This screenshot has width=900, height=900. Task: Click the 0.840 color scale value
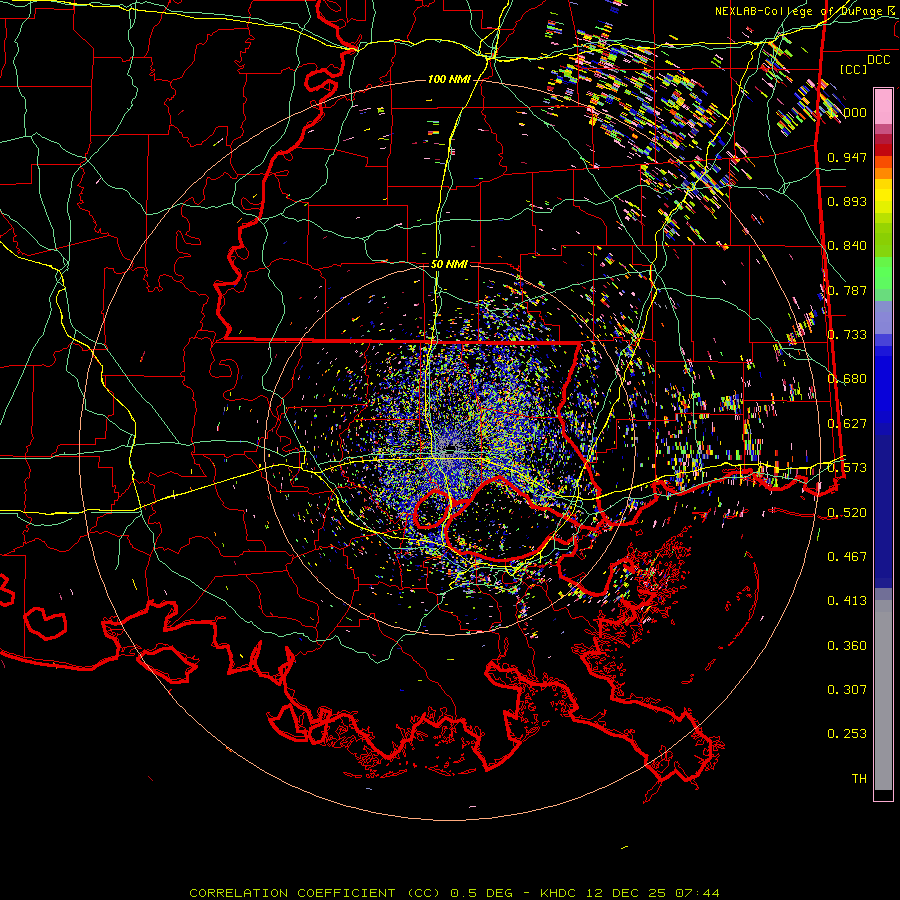847,246
